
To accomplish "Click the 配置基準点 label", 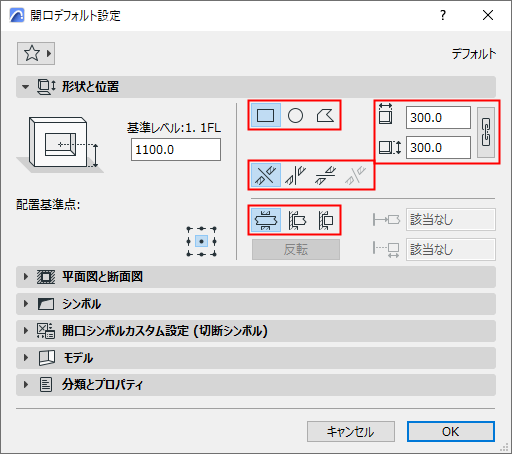I will click(48, 205).
